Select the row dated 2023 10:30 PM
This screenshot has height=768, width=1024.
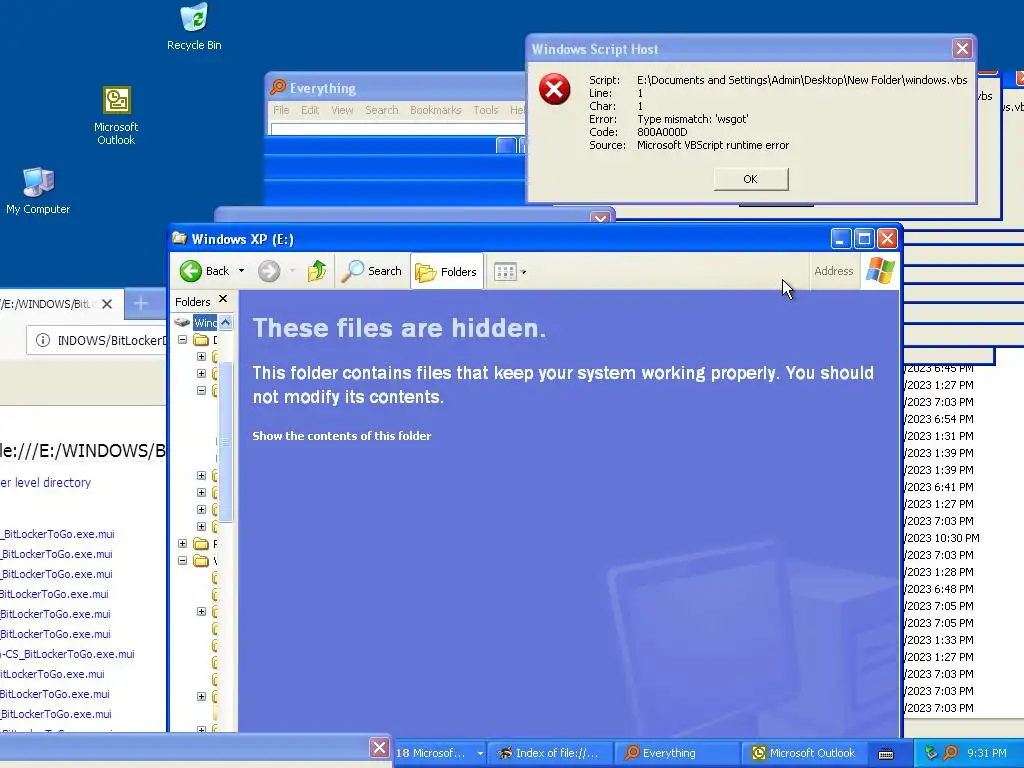(x=942, y=538)
